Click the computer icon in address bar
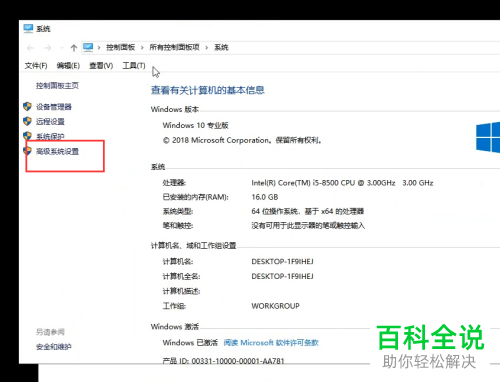500x382 pixels. [88, 47]
